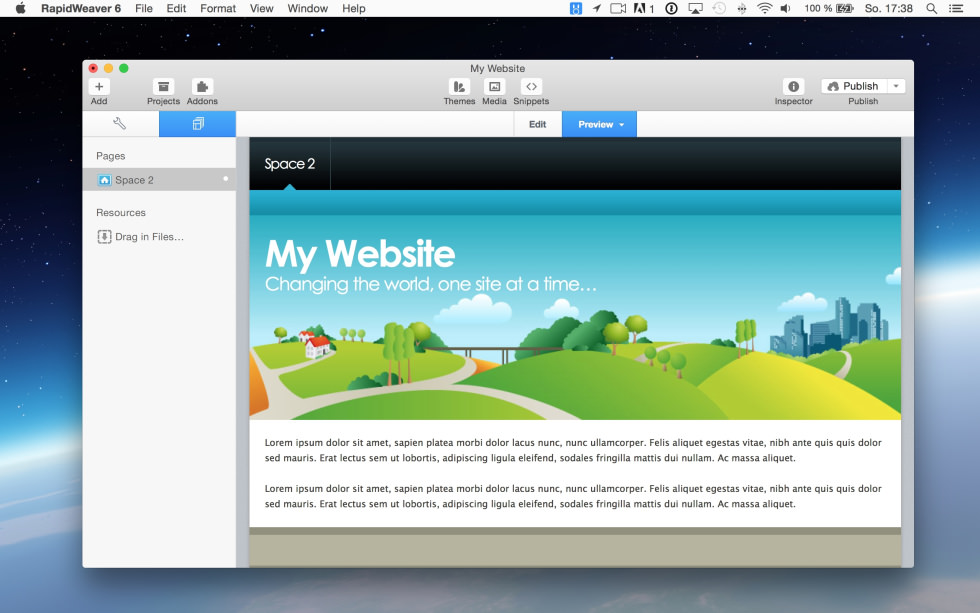Image resolution: width=980 pixels, height=613 pixels.
Task: Open the RapidWeaver 6 menu
Action: click(x=81, y=8)
